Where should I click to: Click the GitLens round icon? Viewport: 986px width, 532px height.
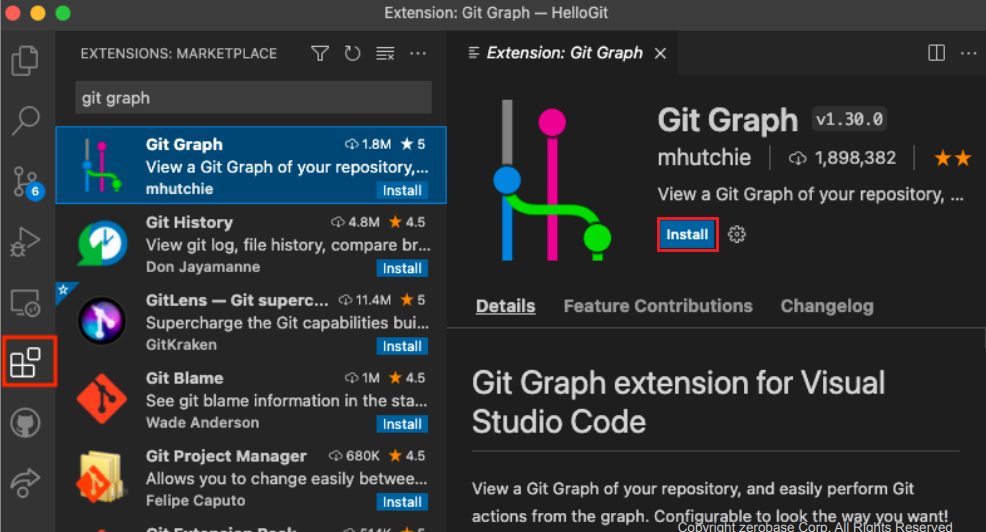[102, 321]
